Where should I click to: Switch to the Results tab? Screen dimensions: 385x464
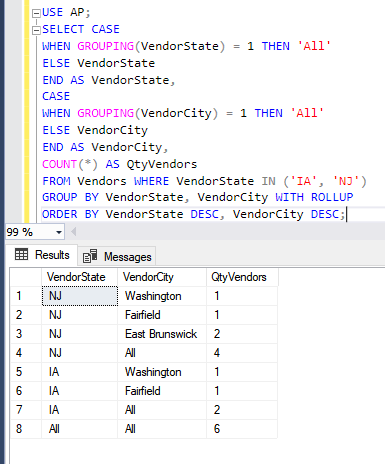[x=42, y=255]
